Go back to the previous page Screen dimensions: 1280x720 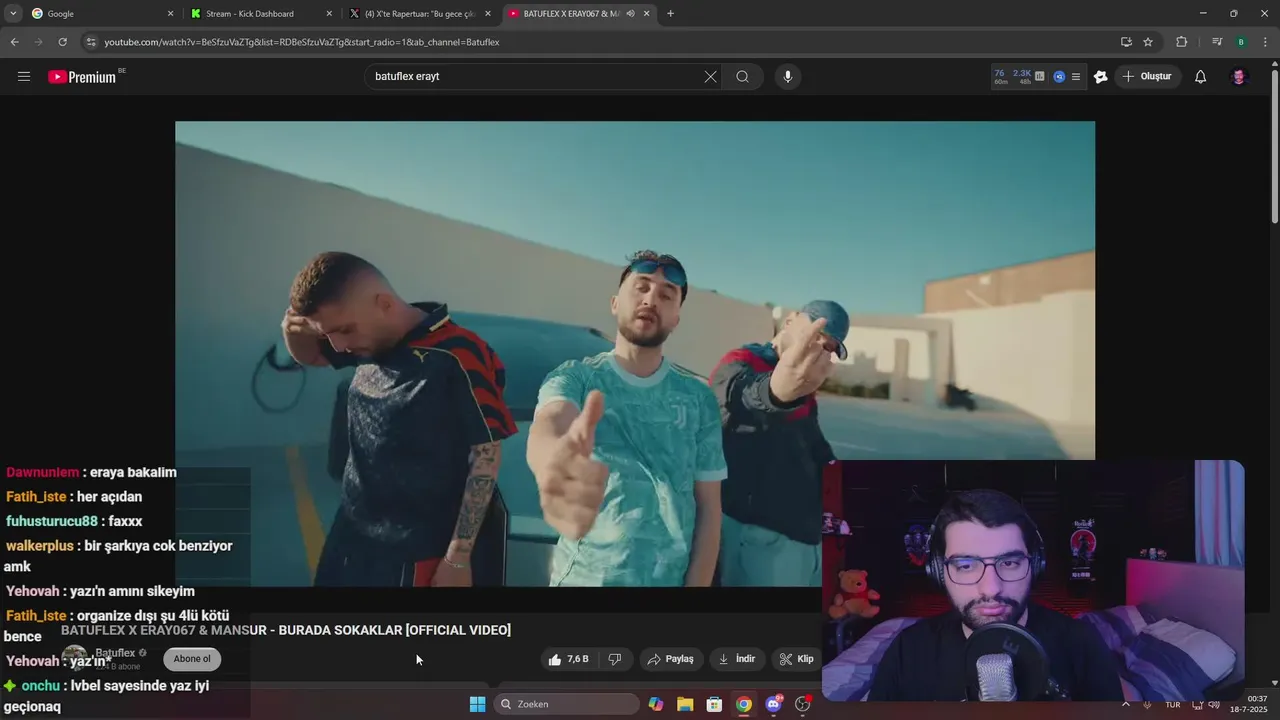tap(14, 42)
